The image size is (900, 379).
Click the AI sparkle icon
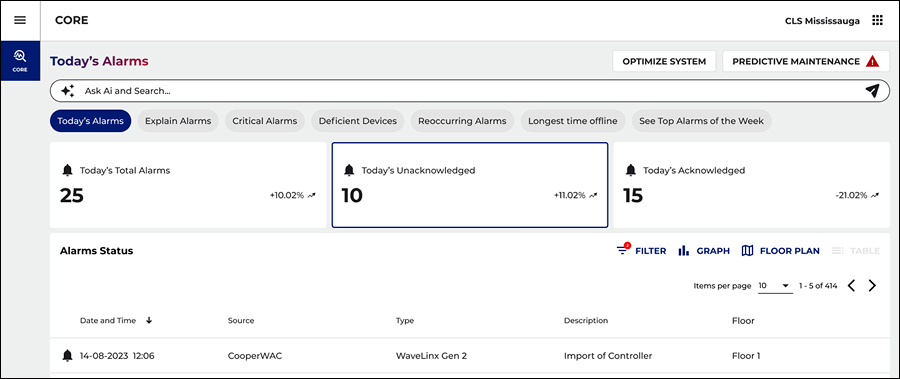coord(68,91)
